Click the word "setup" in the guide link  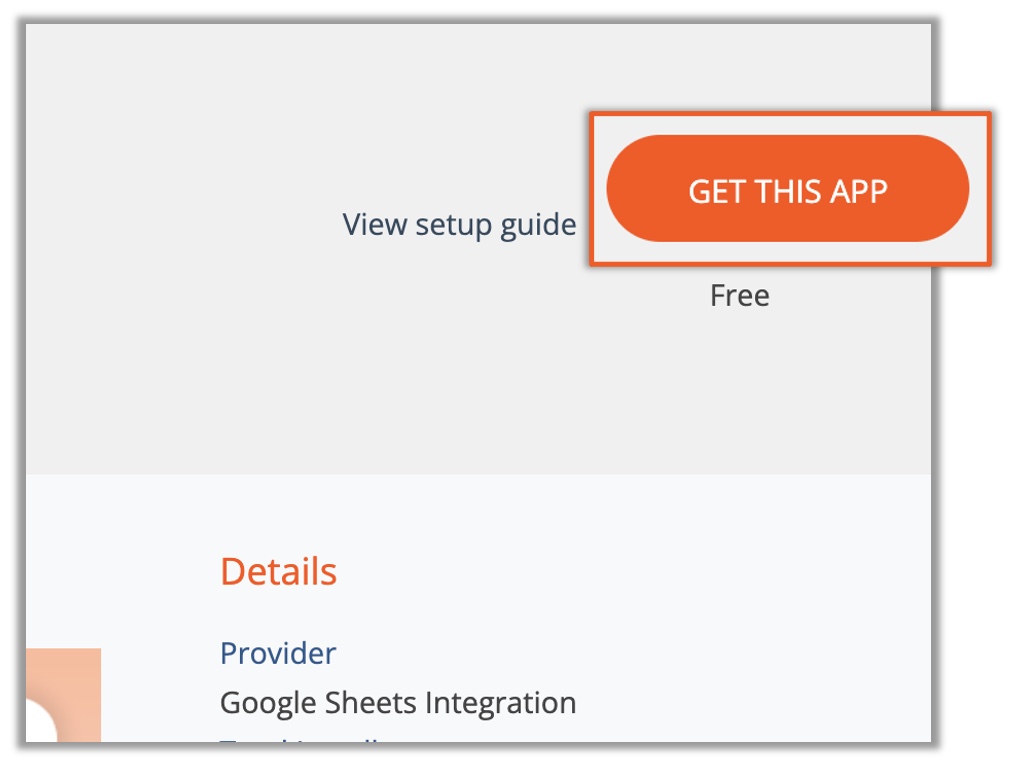tap(453, 226)
